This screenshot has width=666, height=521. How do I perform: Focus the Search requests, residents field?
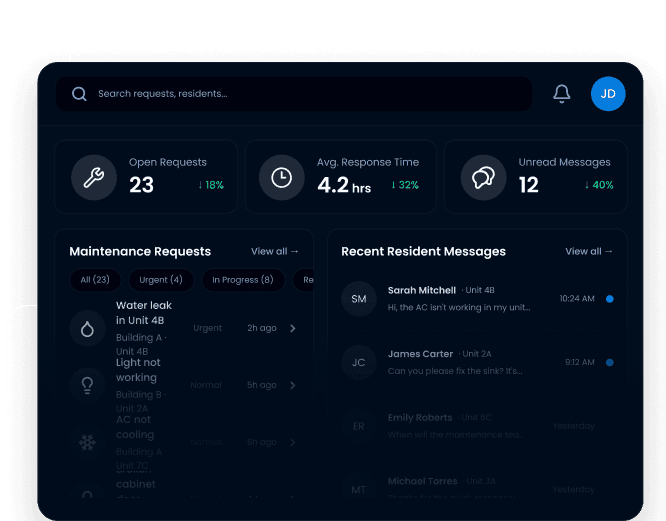coord(294,94)
